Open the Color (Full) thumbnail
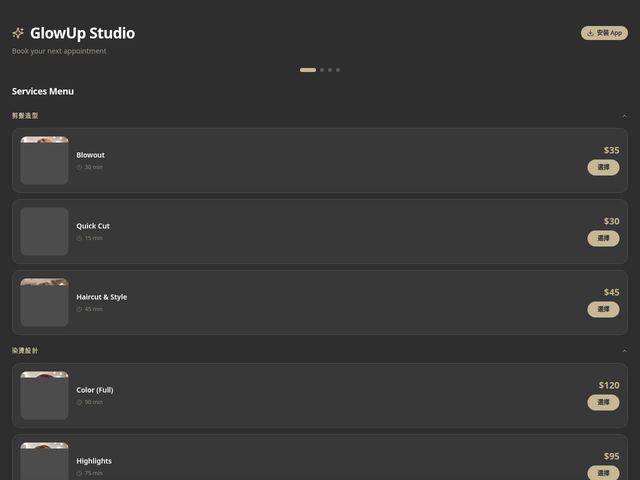 click(x=44, y=396)
